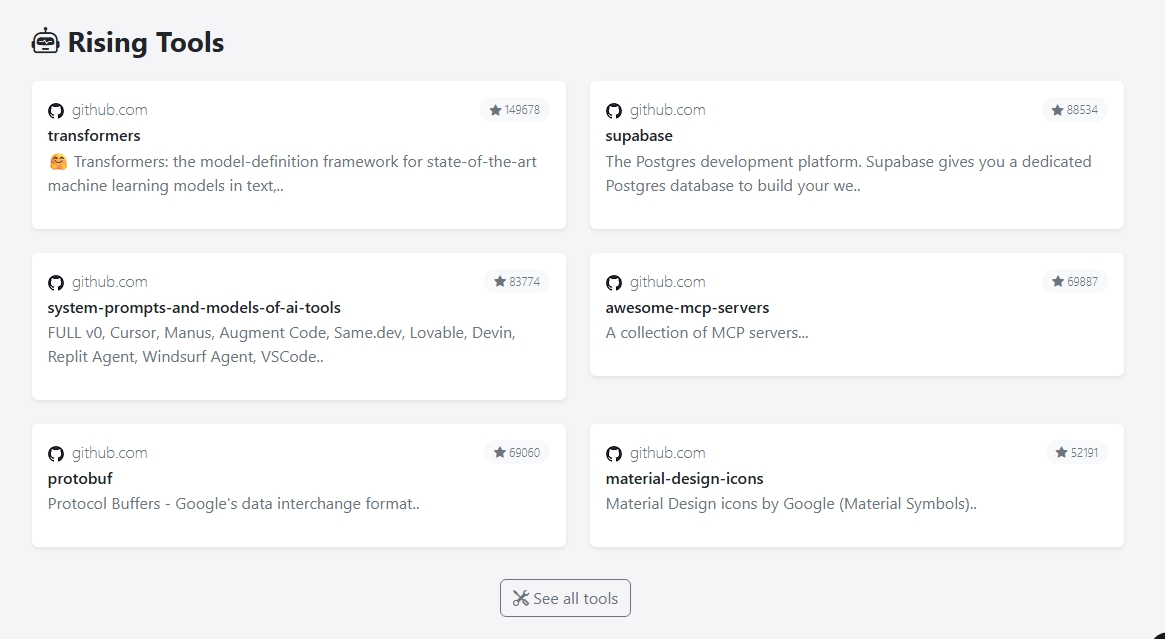Open the protobuf repository link

79,479
